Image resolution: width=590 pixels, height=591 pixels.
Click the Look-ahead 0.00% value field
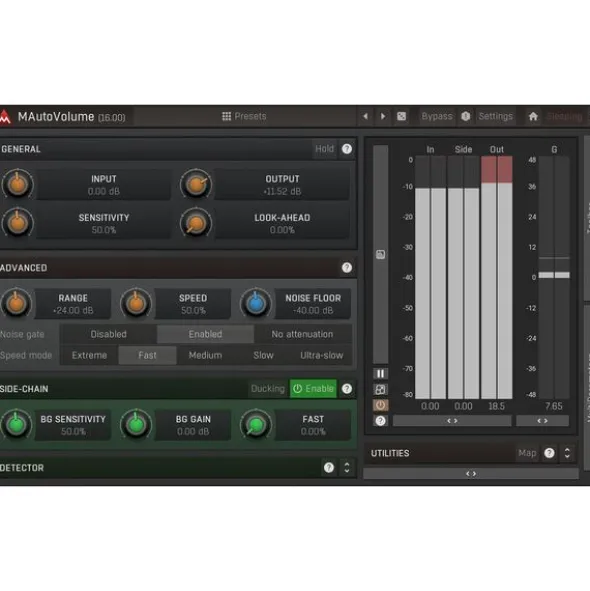coord(282,224)
